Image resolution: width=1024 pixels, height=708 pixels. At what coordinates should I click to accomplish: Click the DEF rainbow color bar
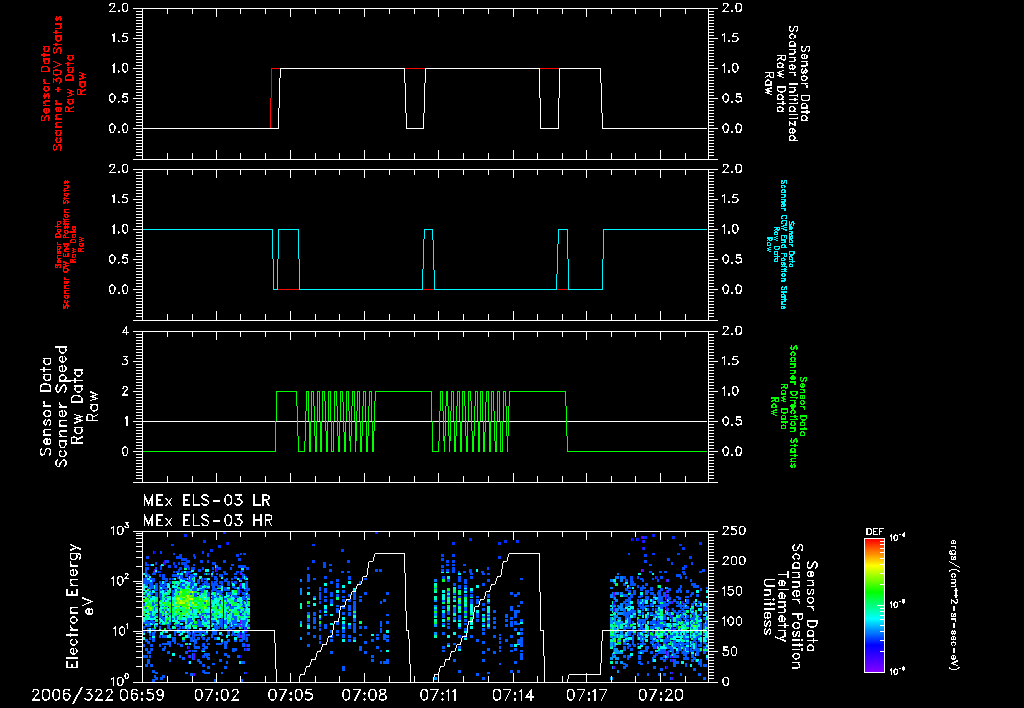[x=874, y=604]
